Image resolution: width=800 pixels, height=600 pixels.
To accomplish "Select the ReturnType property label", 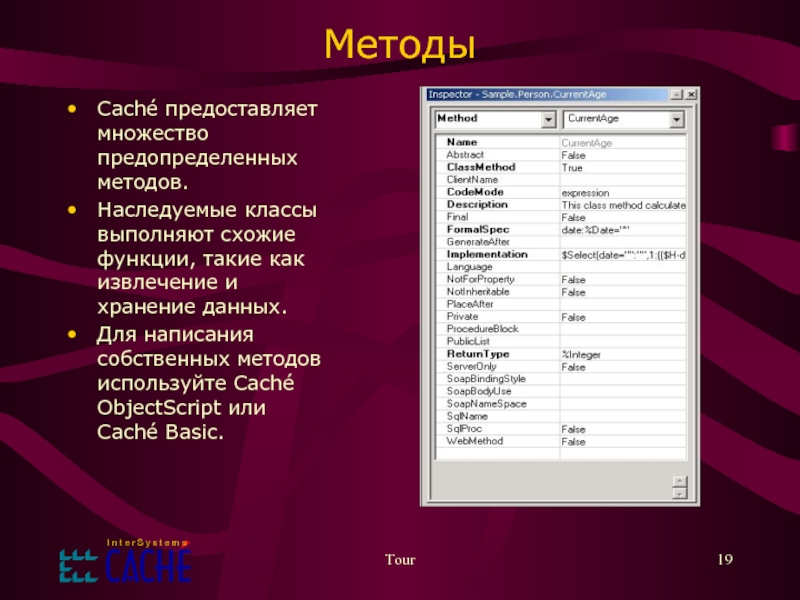I will point(478,354).
